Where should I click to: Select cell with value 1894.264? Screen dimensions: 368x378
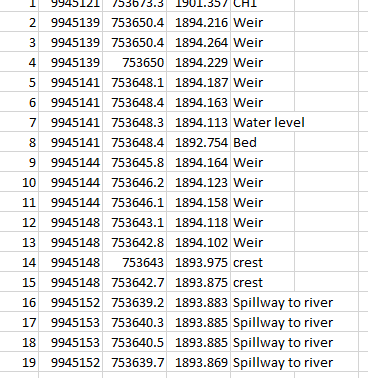[x=199, y=42]
